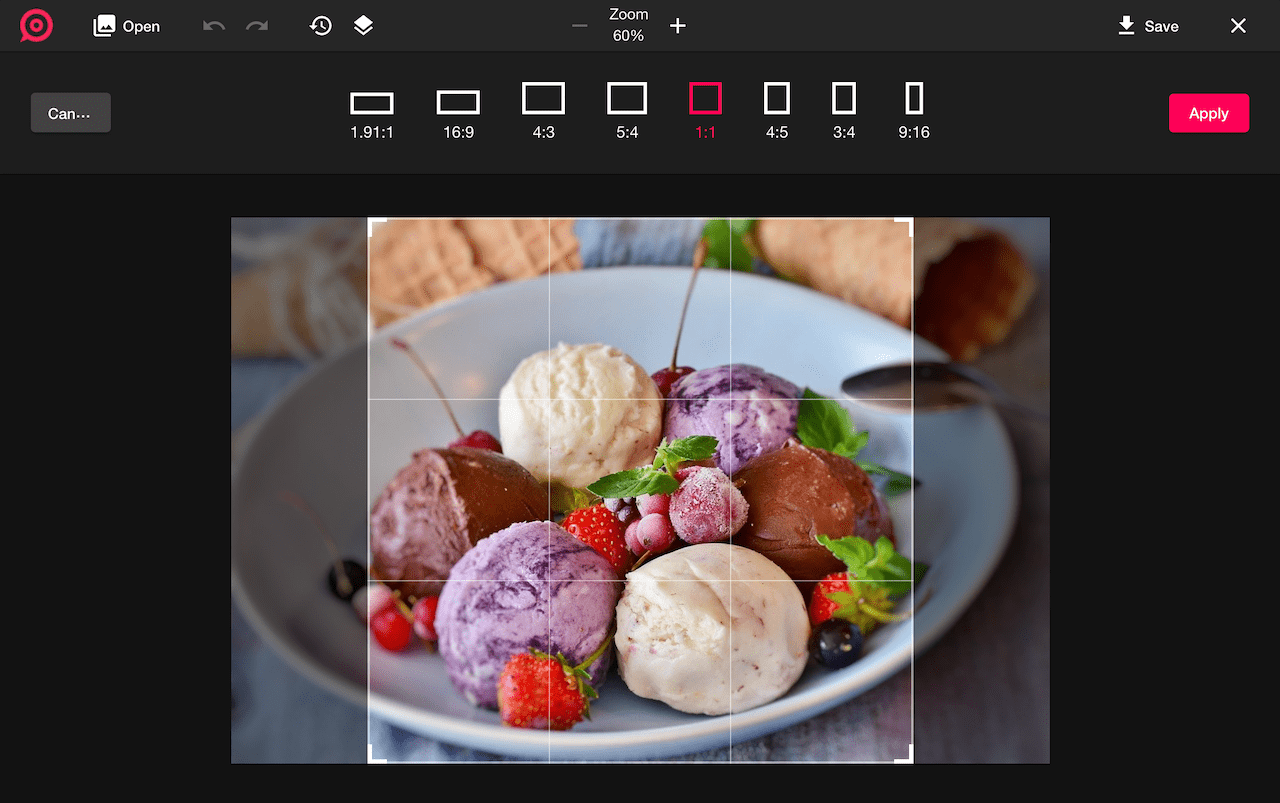Viewport: 1280px width, 803px height.
Task: Switch to 9:16 vertical ratio
Action: point(914,111)
